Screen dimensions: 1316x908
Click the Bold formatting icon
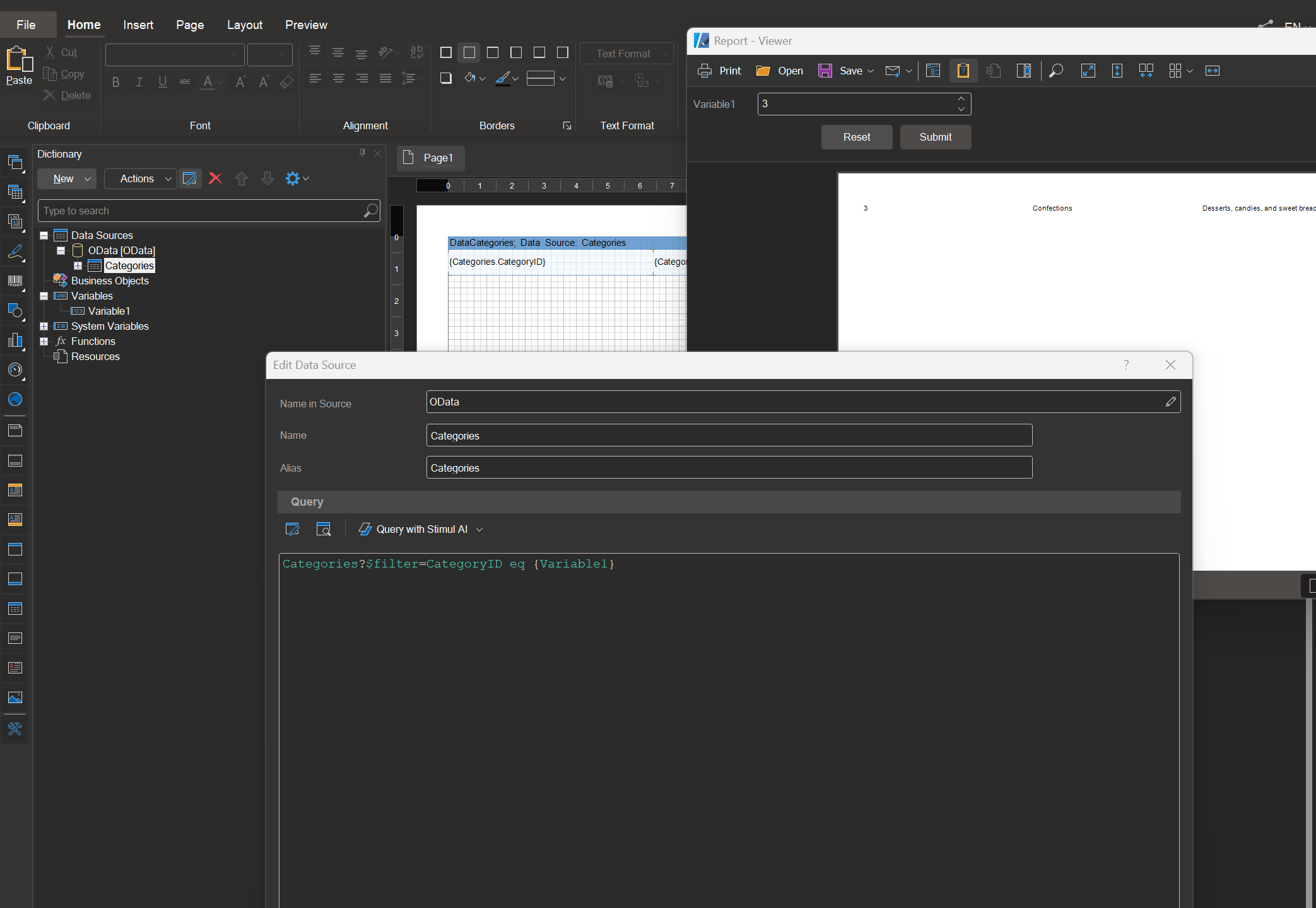[115, 82]
